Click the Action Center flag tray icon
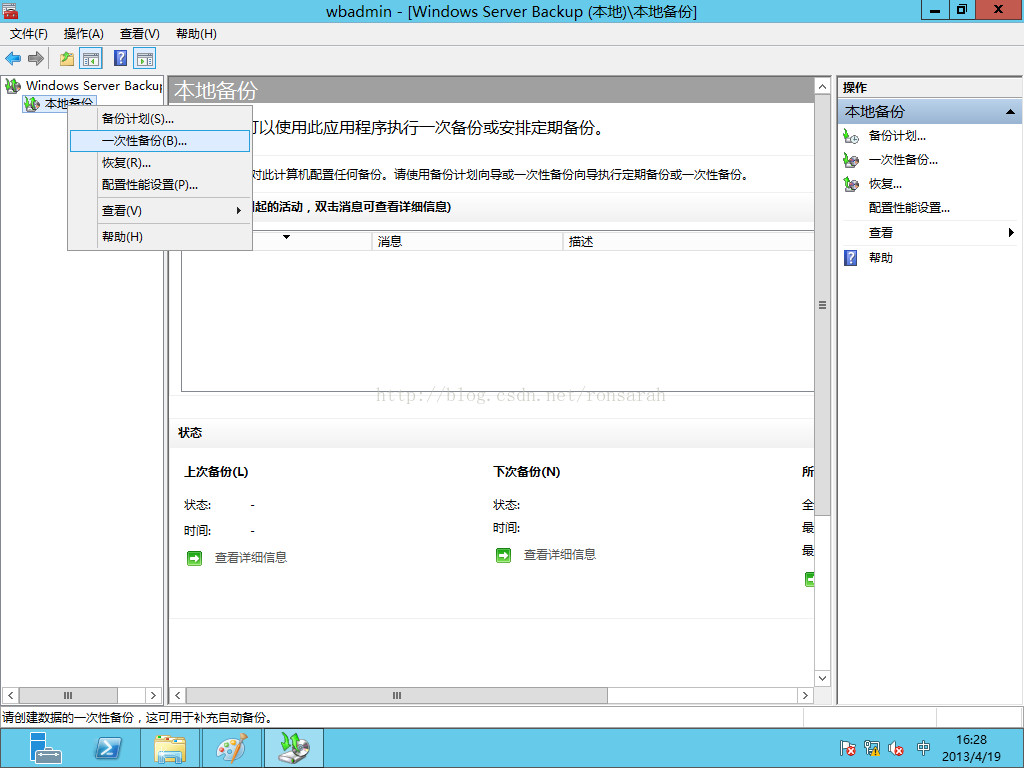The height and width of the screenshot is (768, 1024). (848, 748)
